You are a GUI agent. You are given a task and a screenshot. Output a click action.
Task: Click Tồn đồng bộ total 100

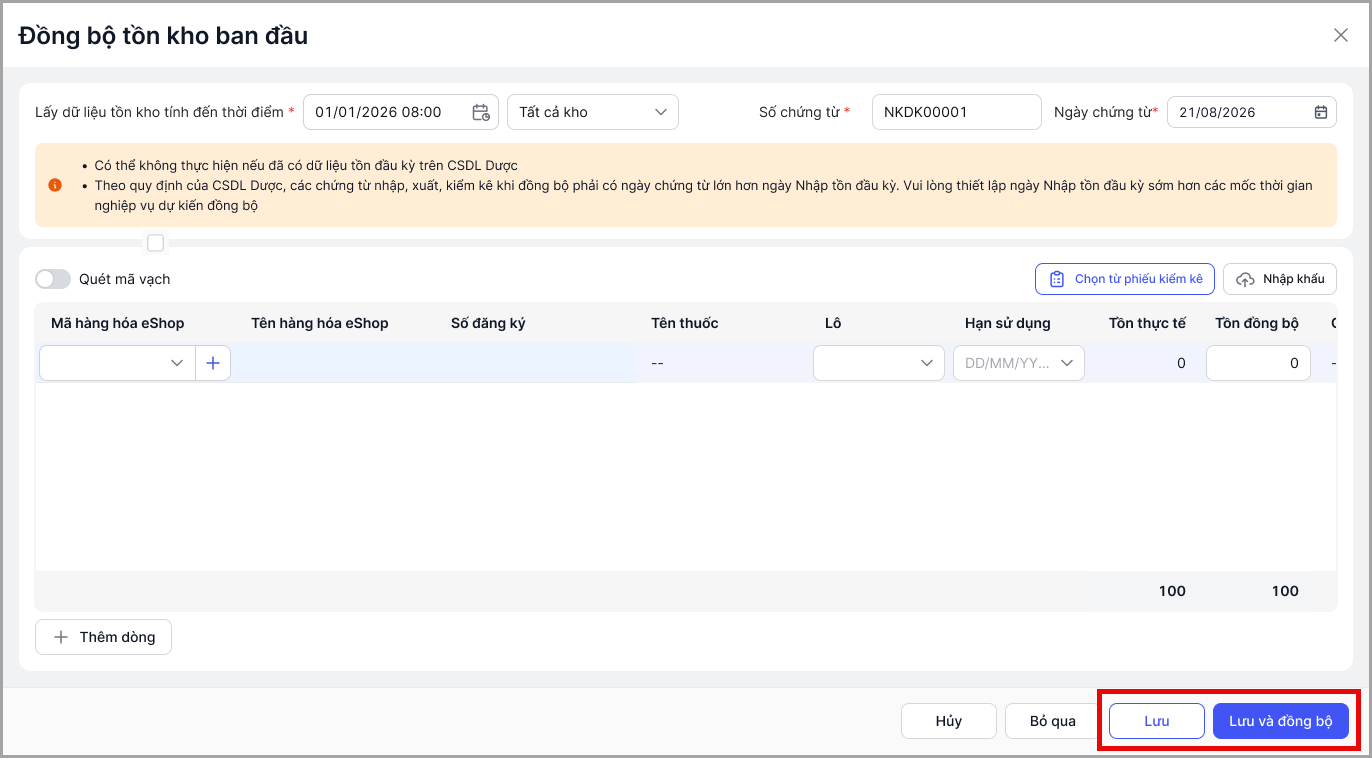(x=1285, y=591)
